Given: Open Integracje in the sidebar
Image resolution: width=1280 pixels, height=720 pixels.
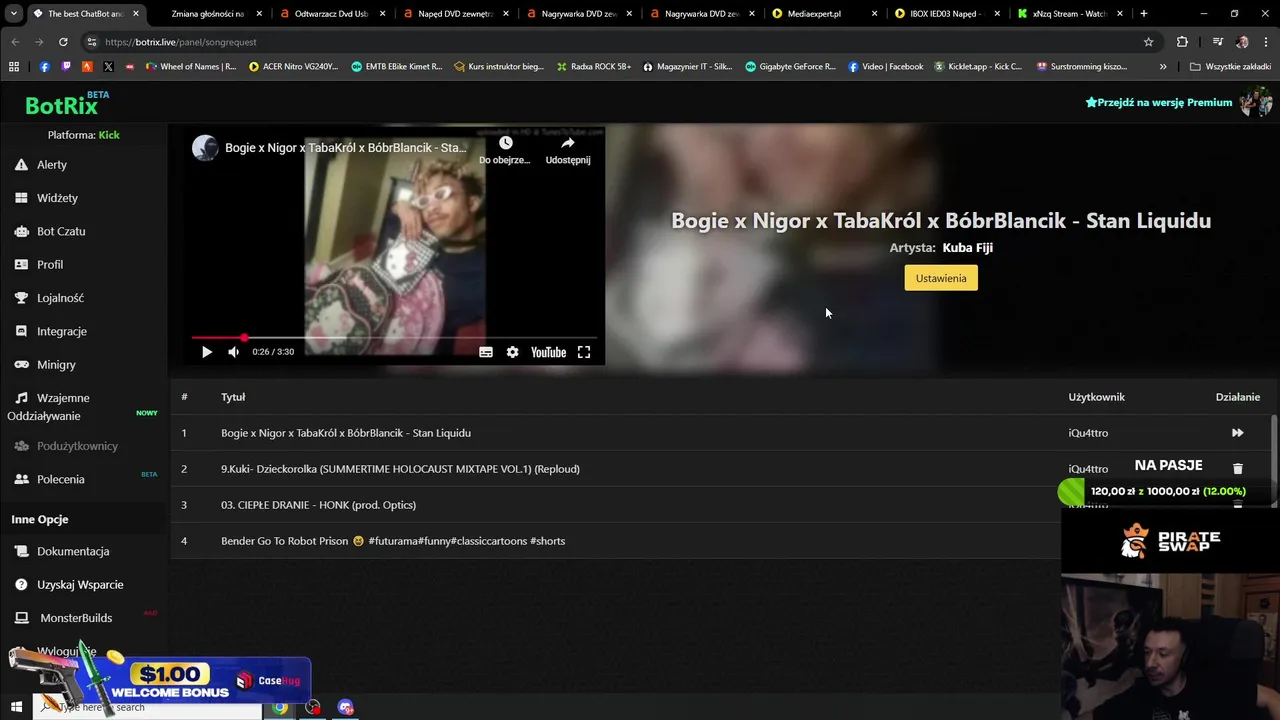Looking at the screenshot, I should point(62,331).
